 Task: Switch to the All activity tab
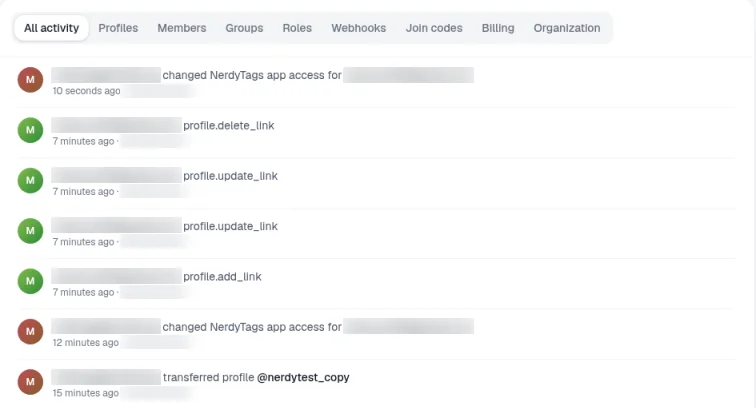click(52, 28)
